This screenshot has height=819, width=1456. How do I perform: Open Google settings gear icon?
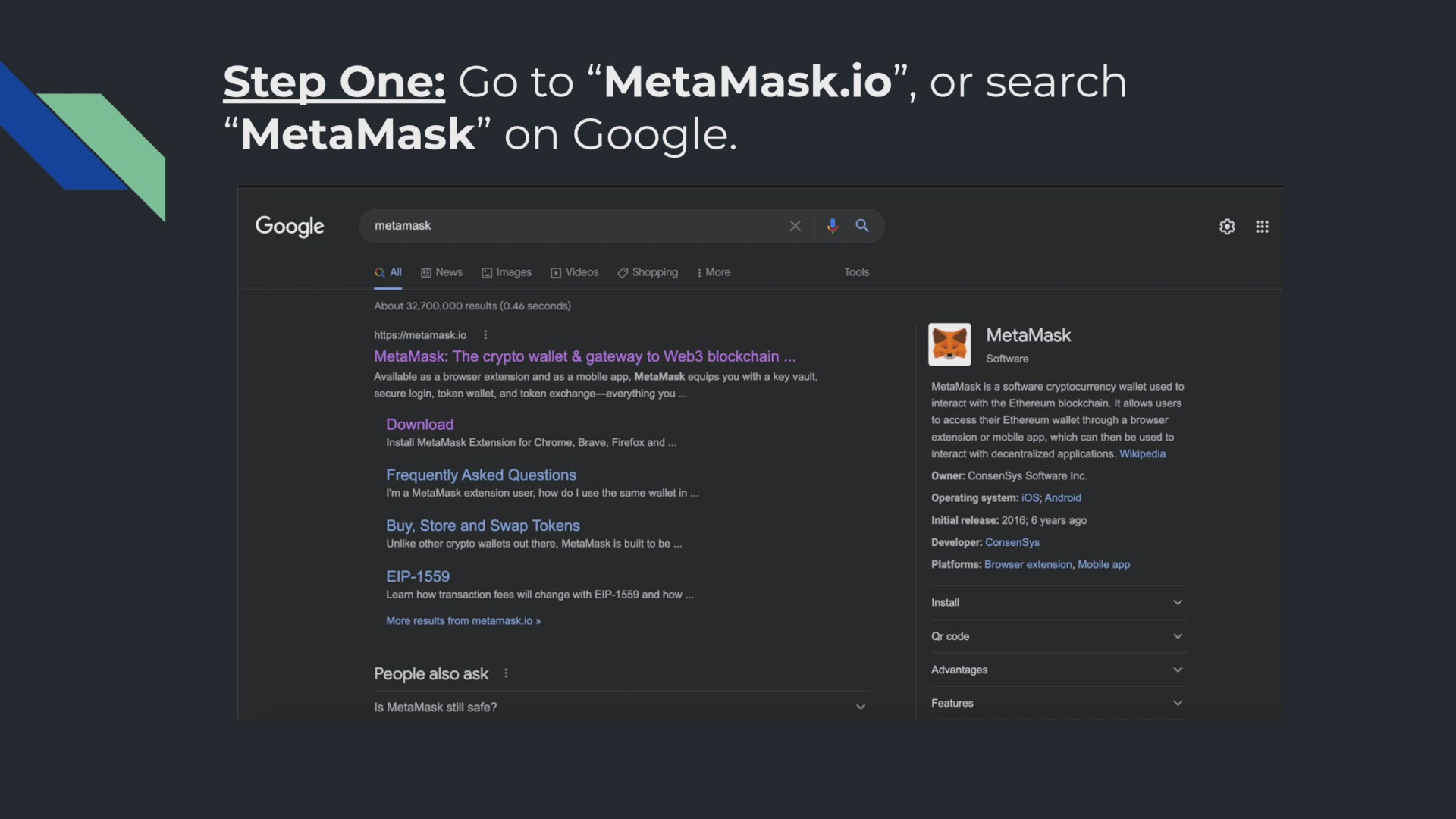pyautogui.click(x=1227, y=227)
